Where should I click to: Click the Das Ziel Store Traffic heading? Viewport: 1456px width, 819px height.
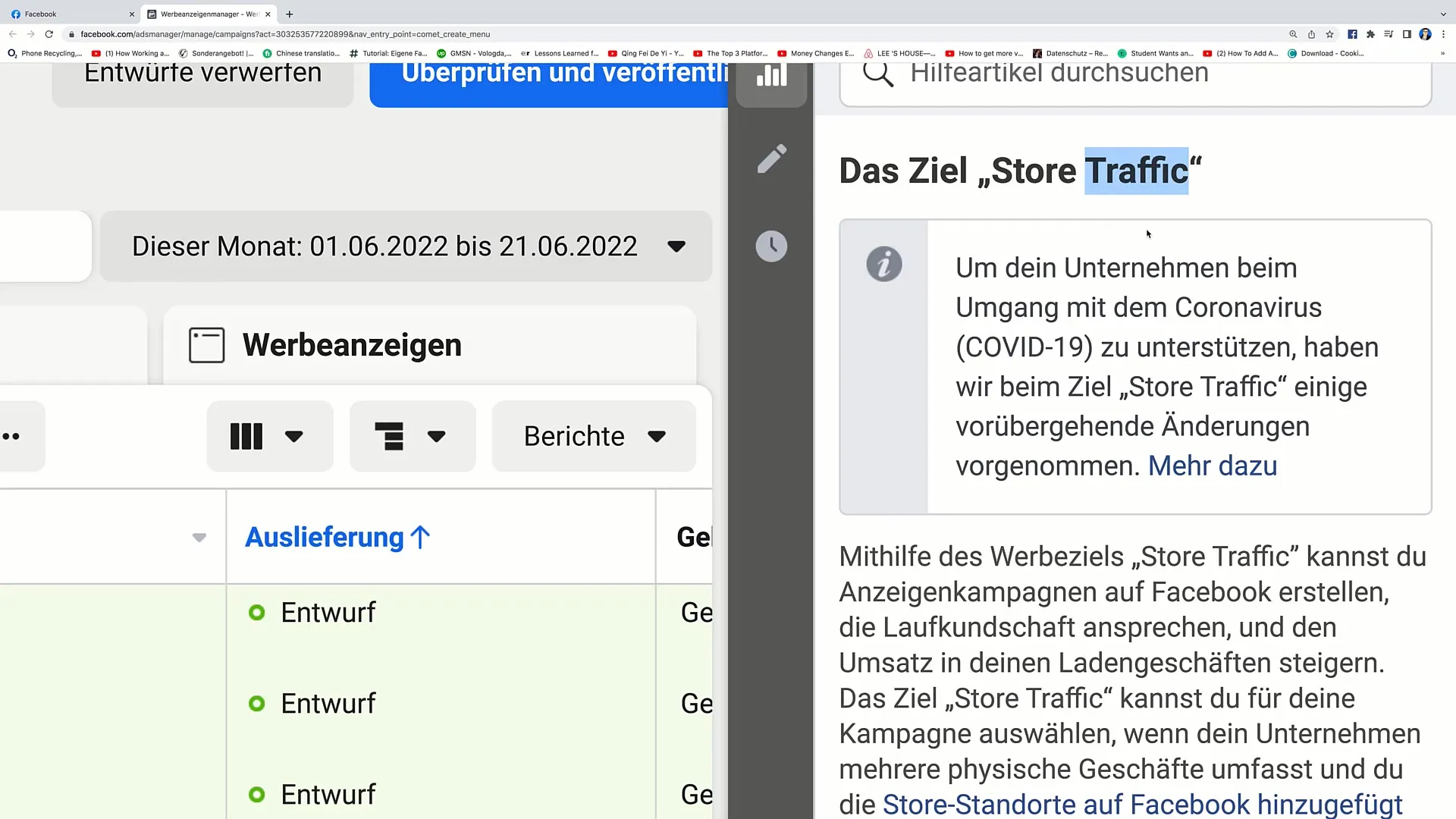(1021, 171)
